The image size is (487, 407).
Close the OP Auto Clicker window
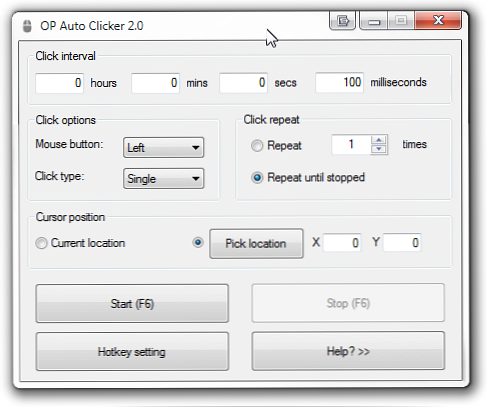438,21
